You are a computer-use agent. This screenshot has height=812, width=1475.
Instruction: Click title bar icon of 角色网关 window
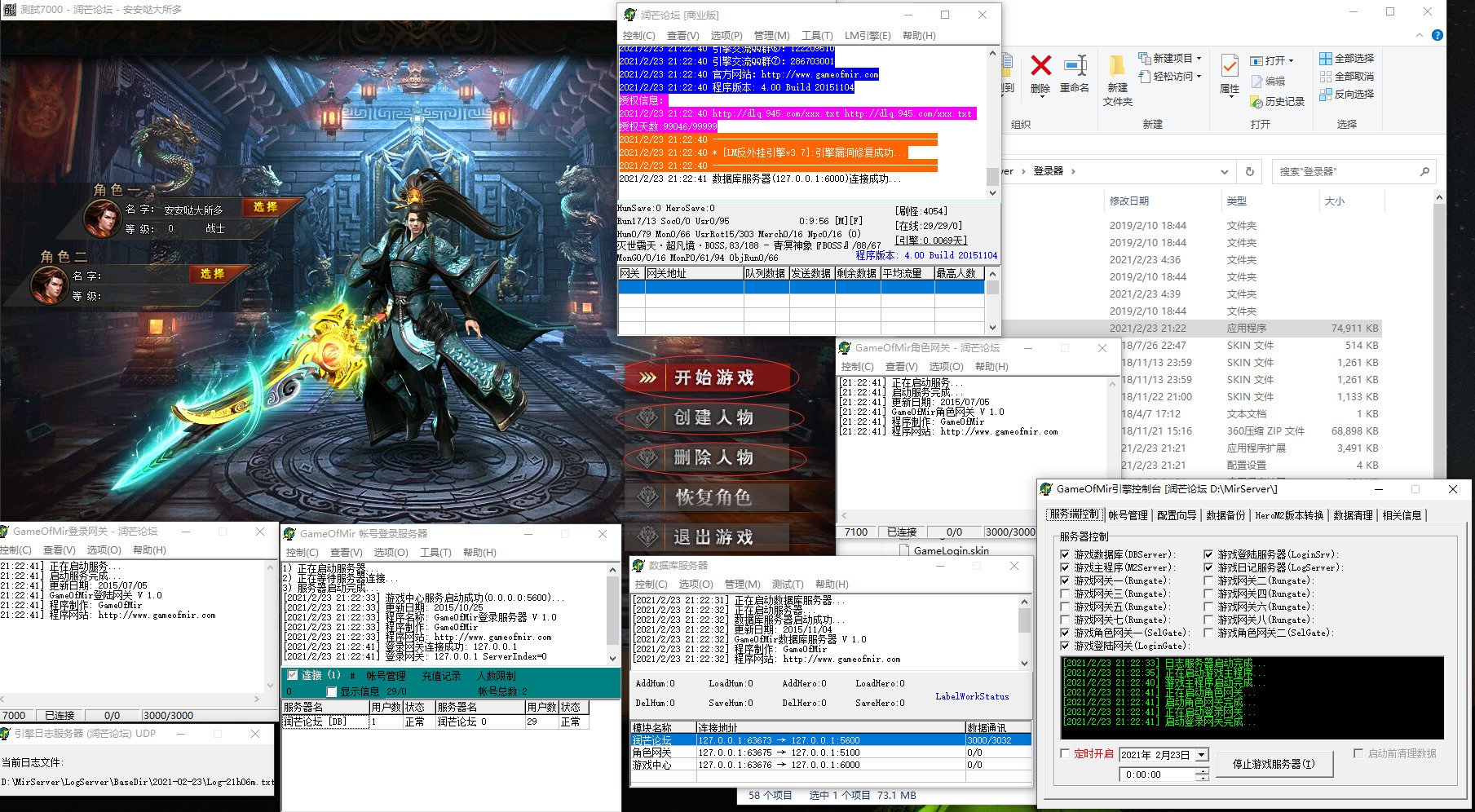point(845,347)
